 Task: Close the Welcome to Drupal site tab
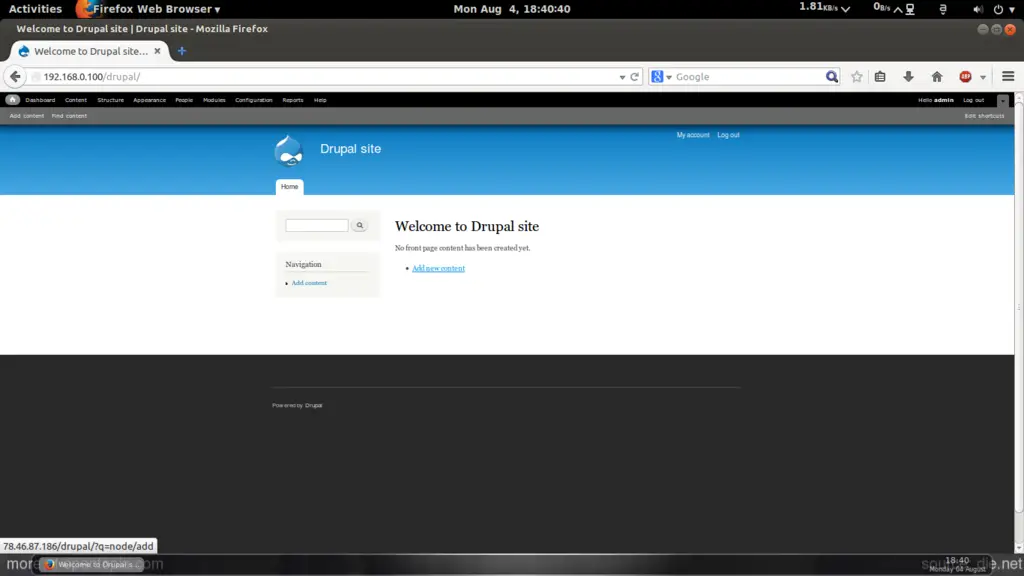[x=157, y=51]
